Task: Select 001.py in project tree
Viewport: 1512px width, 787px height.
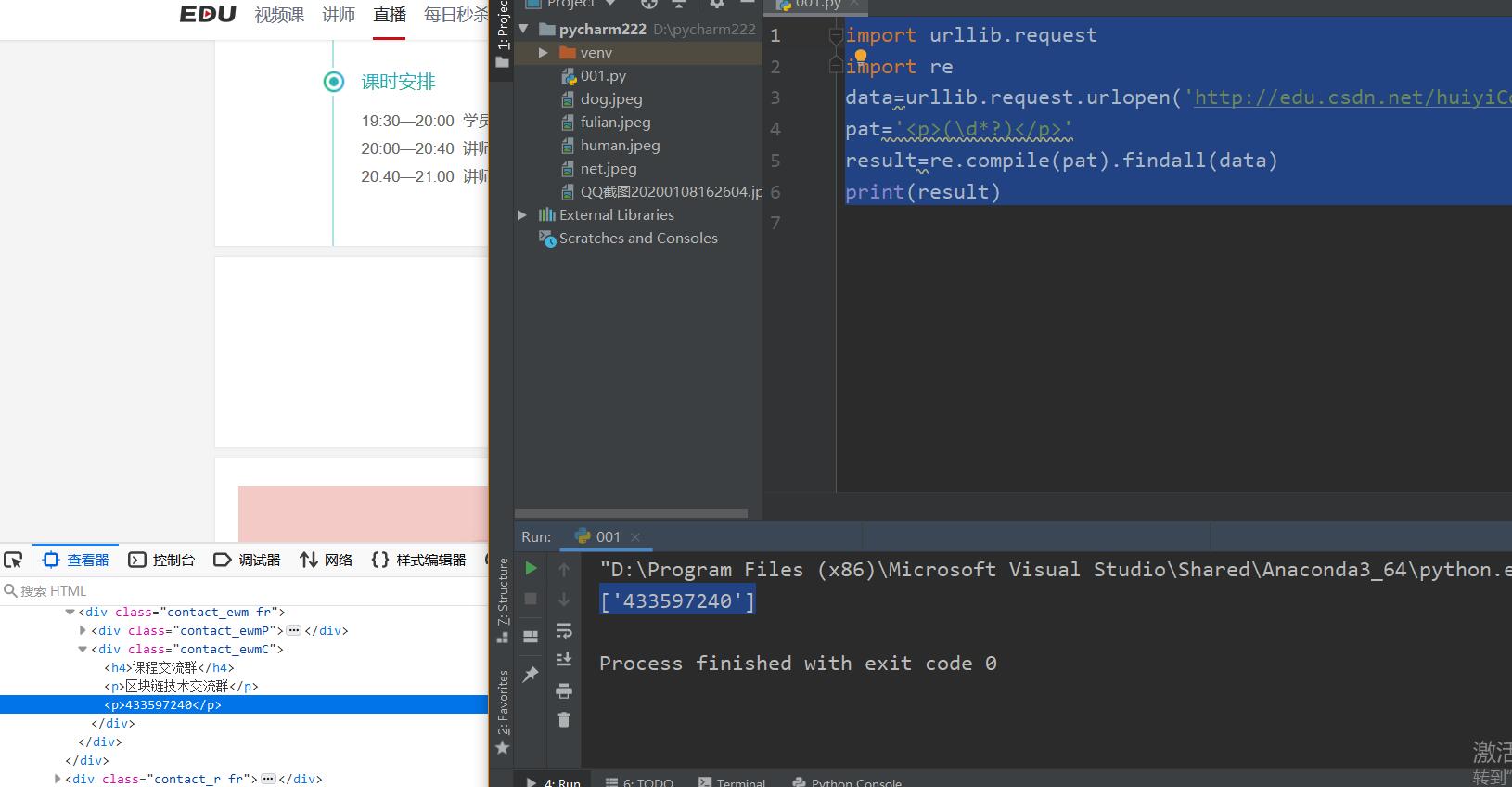Action: [x=603, y=76]
